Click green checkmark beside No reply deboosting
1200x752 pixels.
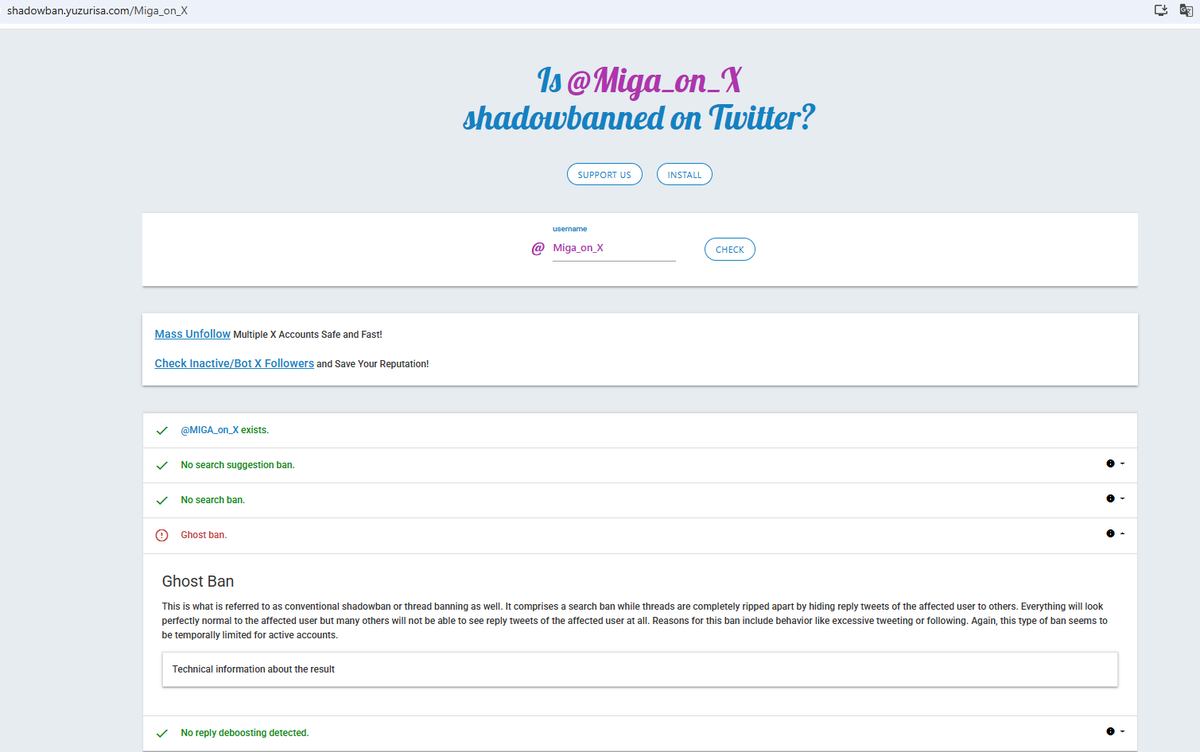tap(161, 733)
